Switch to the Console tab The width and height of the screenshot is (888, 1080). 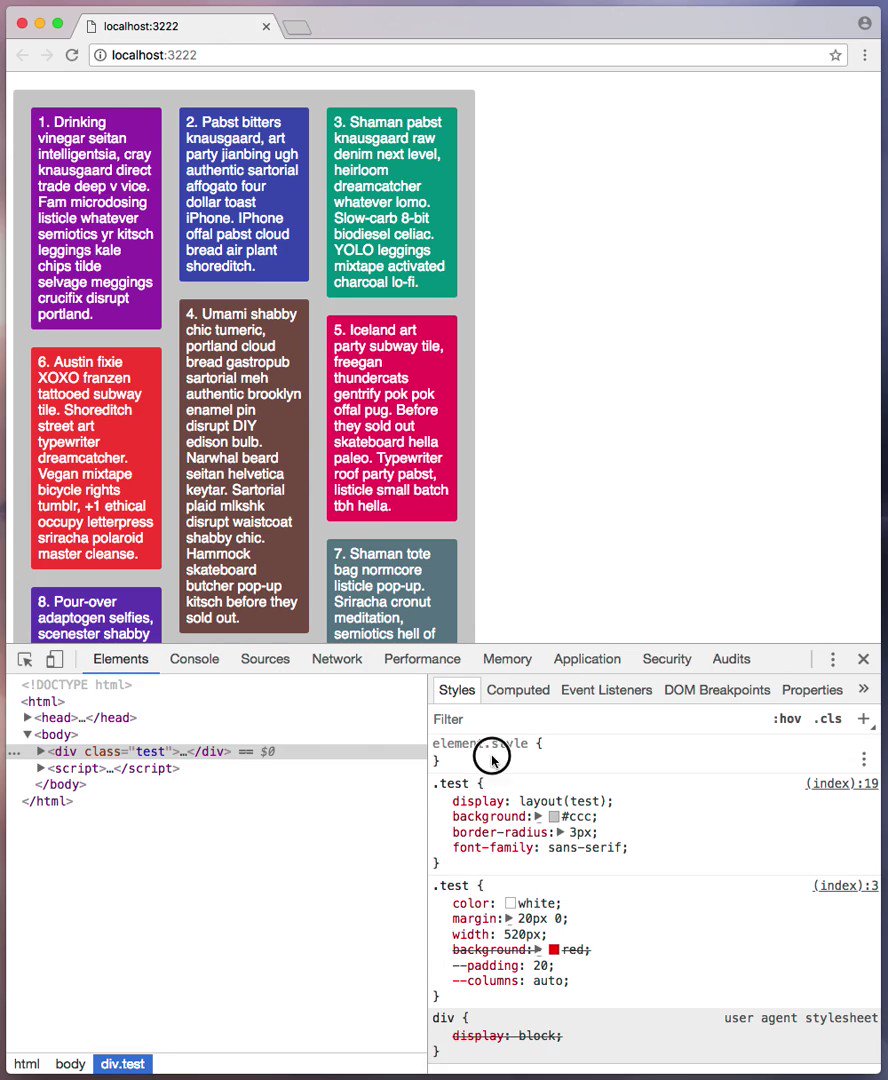[194, 659]
